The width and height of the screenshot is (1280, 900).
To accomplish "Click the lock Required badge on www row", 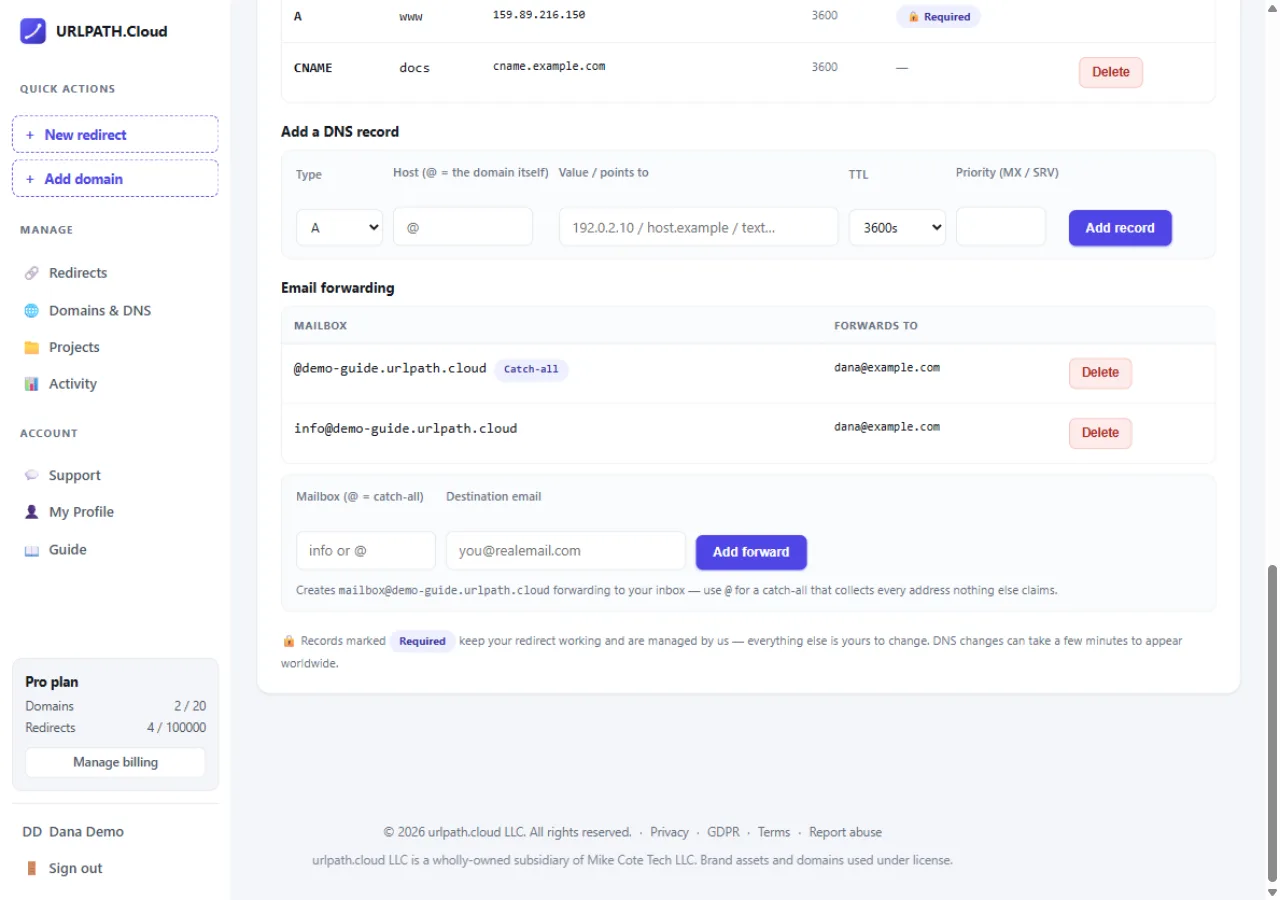I will point(938,17).
